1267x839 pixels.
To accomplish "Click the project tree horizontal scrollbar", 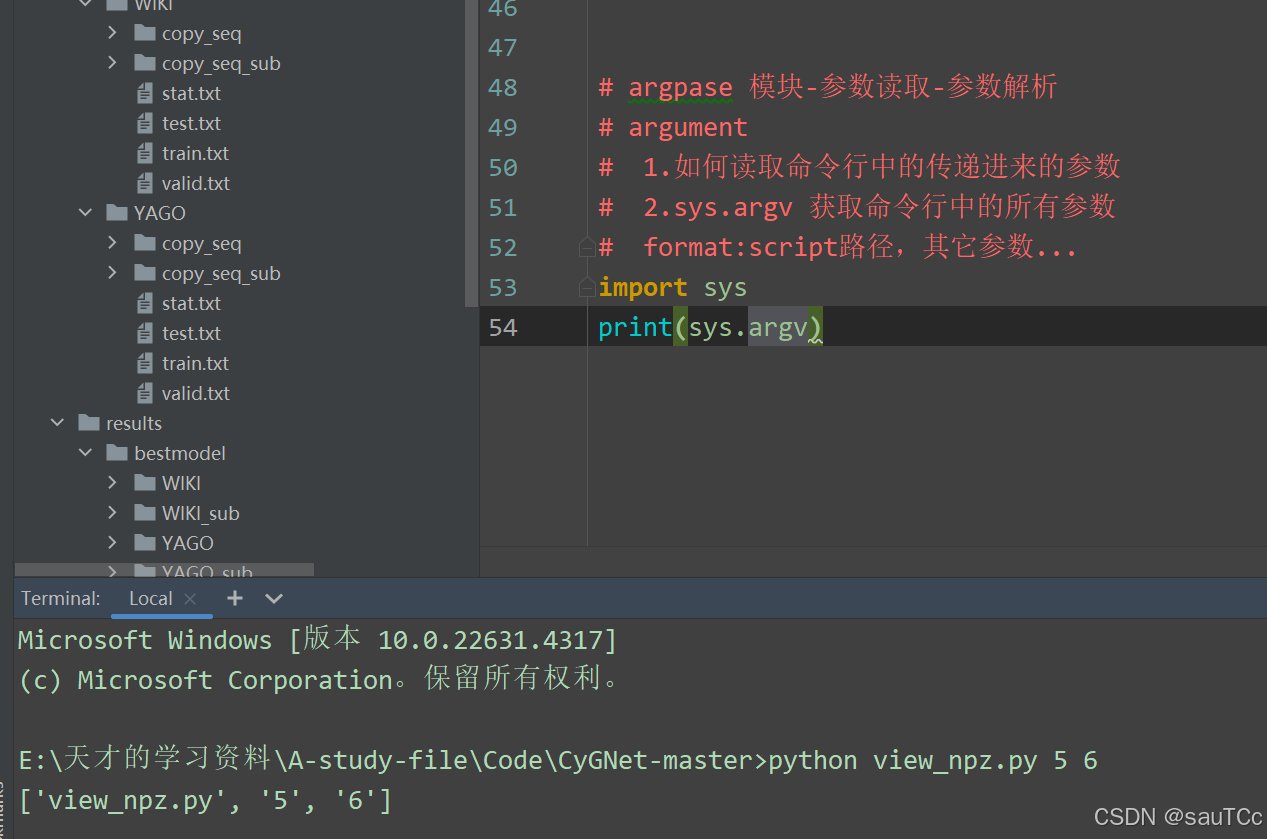I will click(165, 570).
